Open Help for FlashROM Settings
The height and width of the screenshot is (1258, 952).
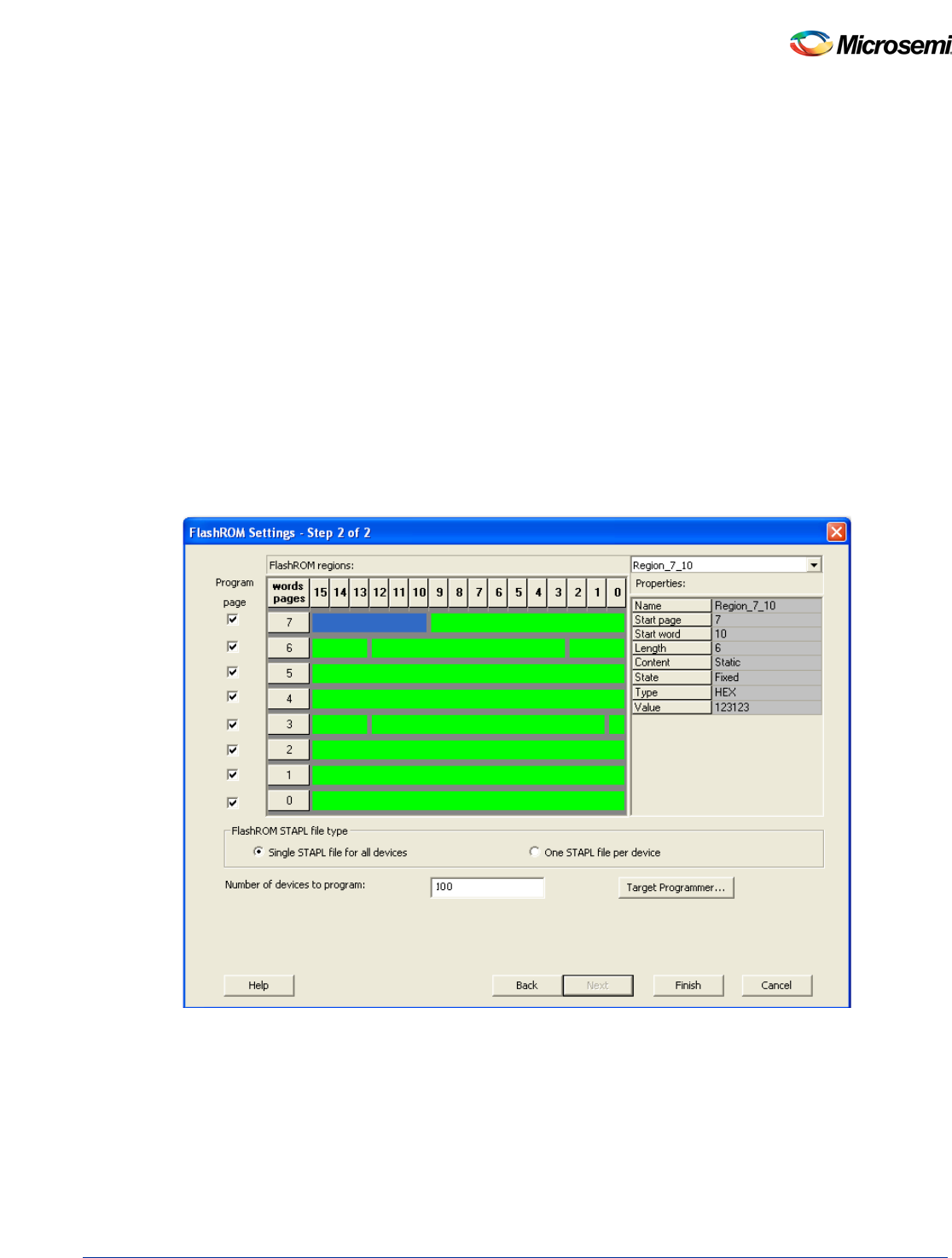coord(258,985)
